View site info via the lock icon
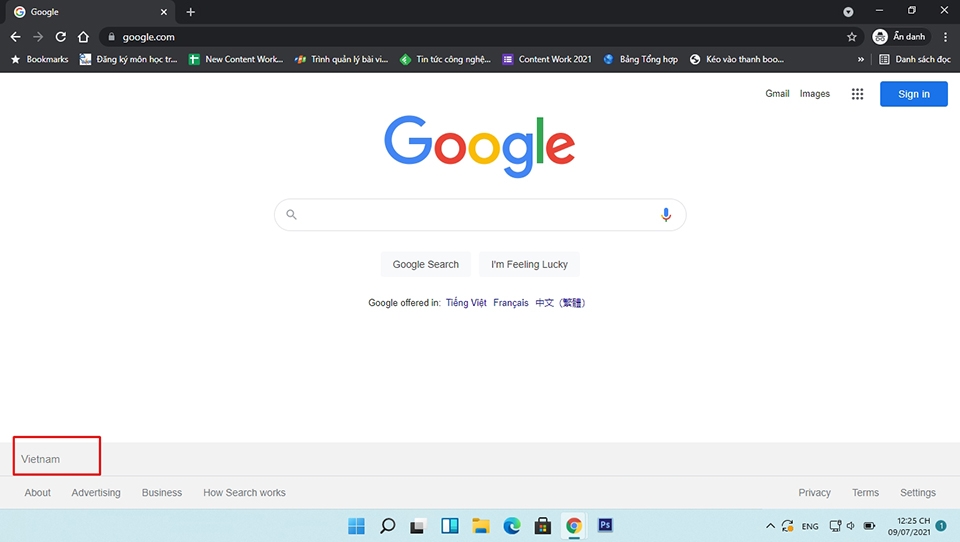 pyautogui.click(x=111, y=37)
